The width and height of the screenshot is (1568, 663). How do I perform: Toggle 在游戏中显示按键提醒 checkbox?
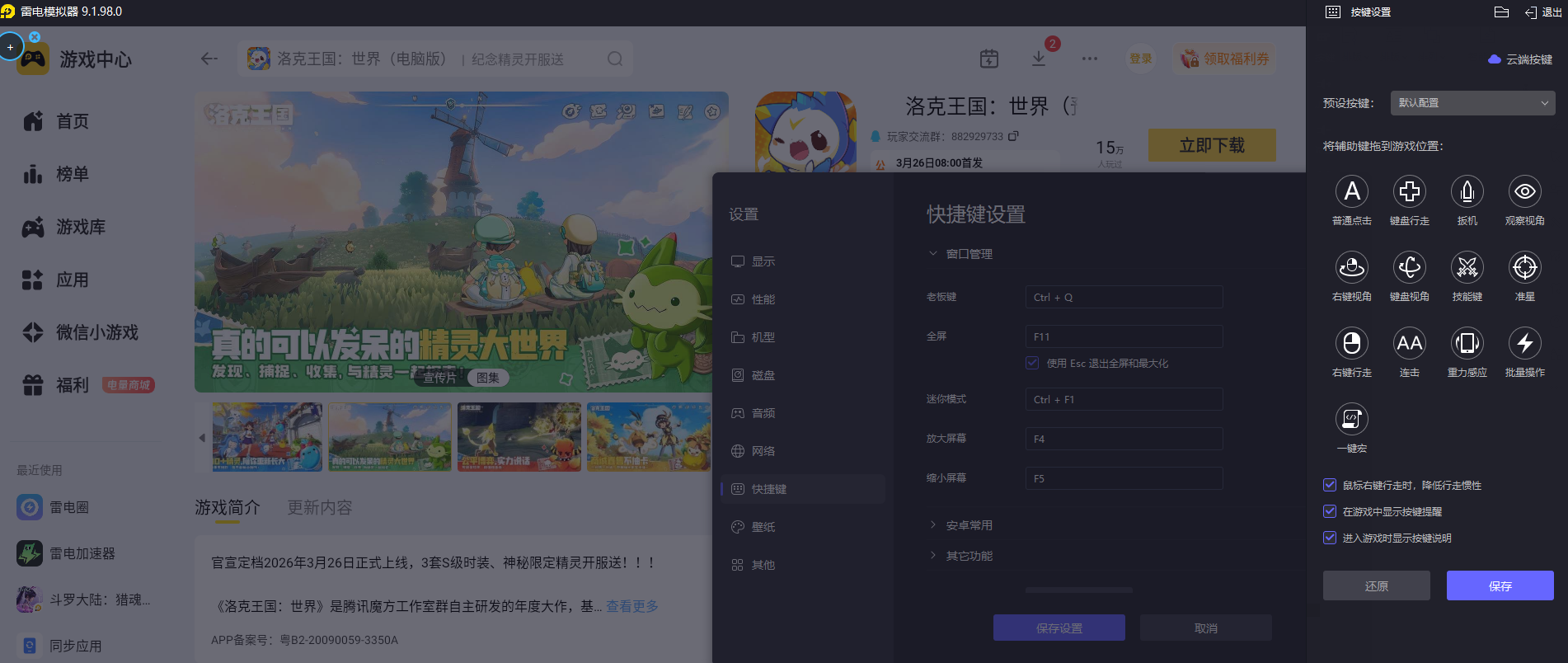pyautogui.click(x=1330, y=511)
